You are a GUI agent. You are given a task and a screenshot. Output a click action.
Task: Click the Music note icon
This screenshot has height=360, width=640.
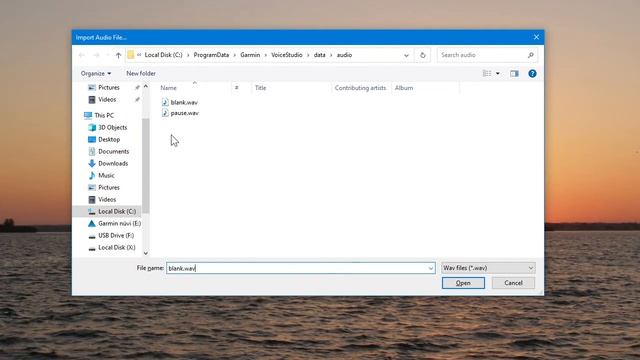pos(92,176)
